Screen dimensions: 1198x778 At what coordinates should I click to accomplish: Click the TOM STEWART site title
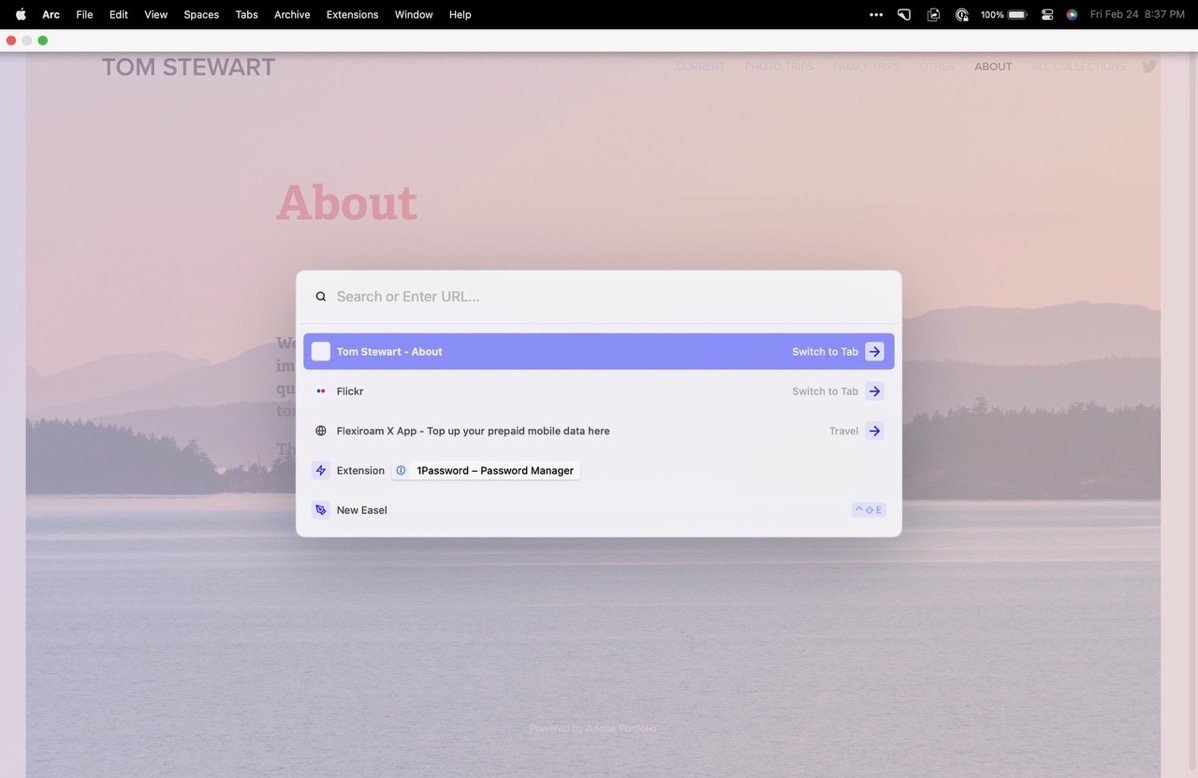coord(188,67)
